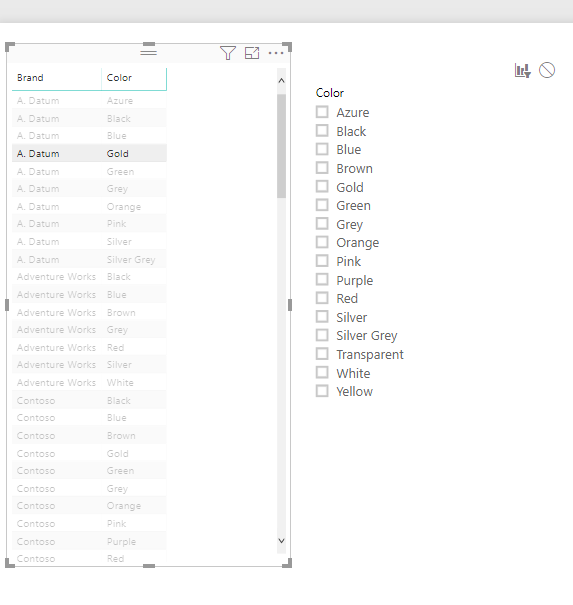This screenshot has height=605, width=573.
Task: Click the Color slicer header title
Action: pos(330,93)
